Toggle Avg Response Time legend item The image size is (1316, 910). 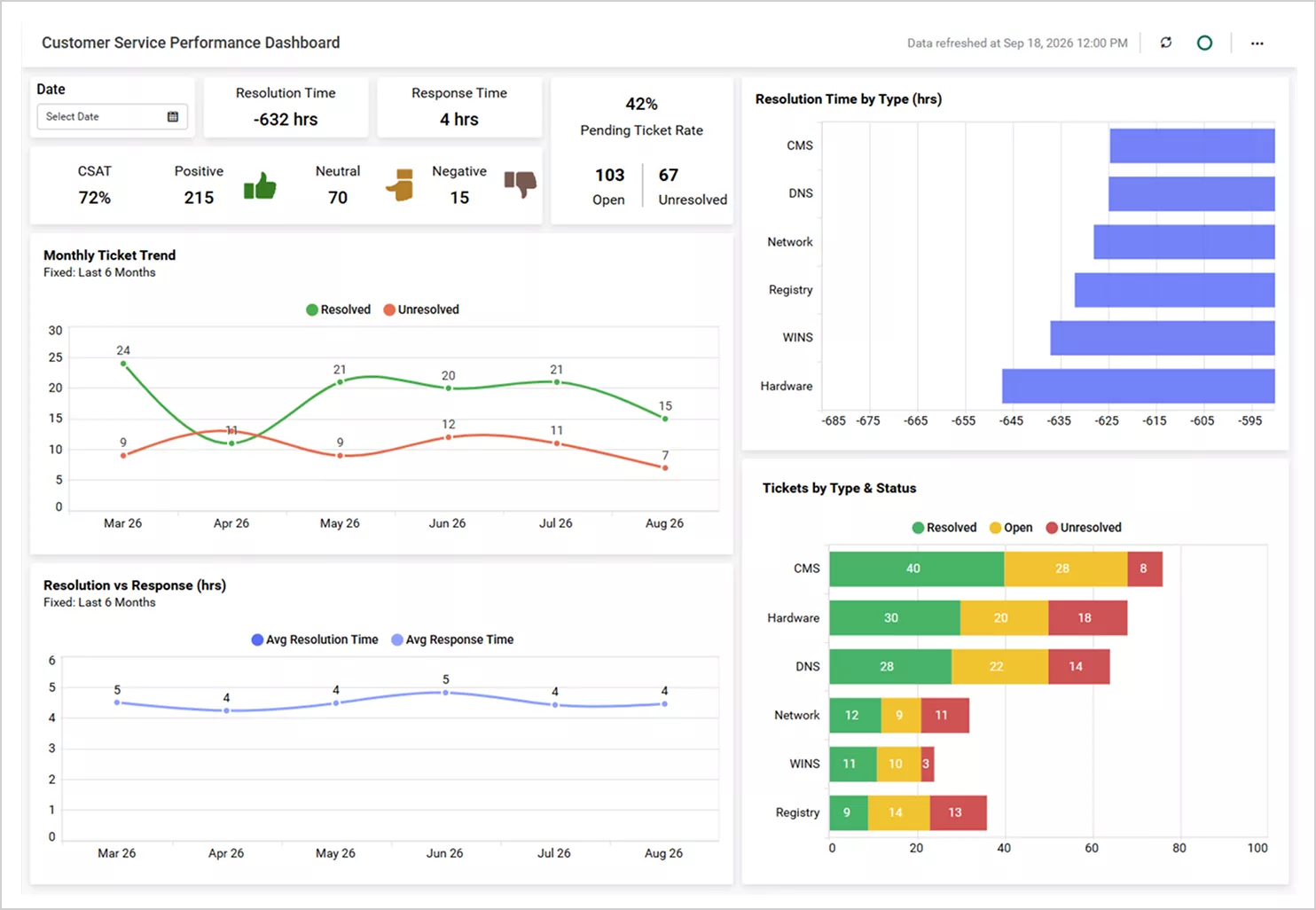(x=452, y=639)
